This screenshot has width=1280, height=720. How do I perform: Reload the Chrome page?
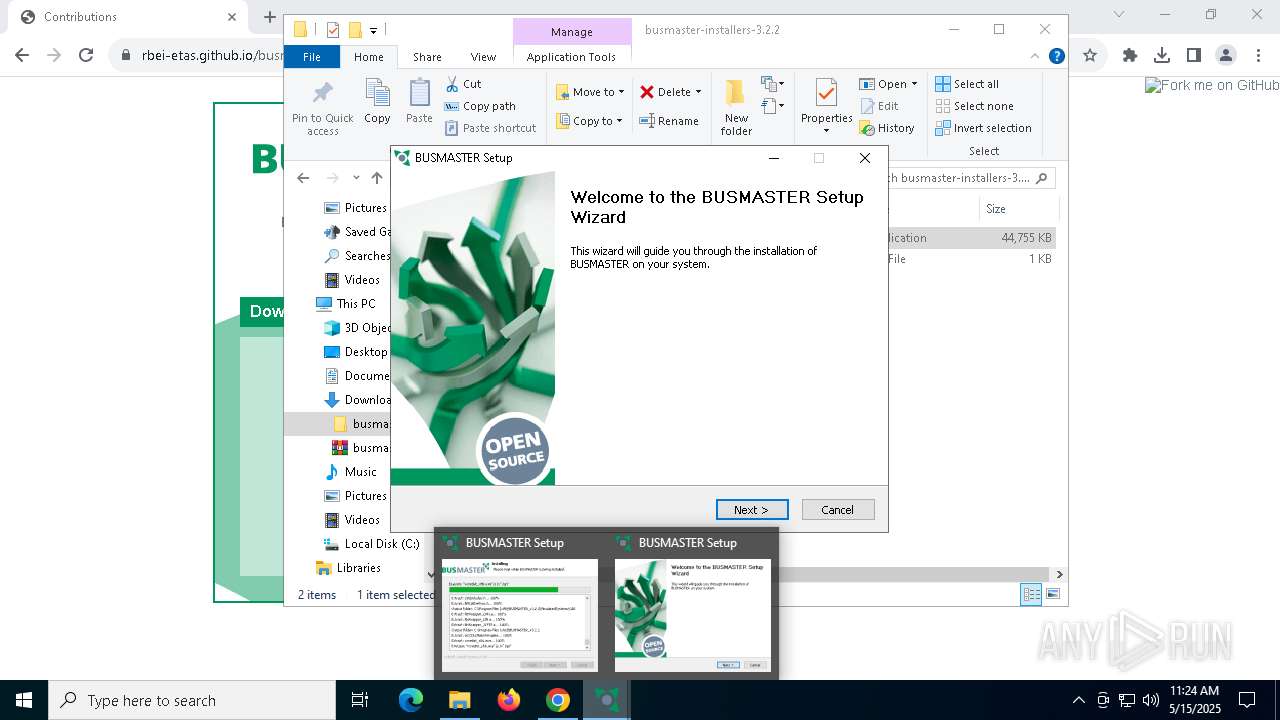coord(86,55)
